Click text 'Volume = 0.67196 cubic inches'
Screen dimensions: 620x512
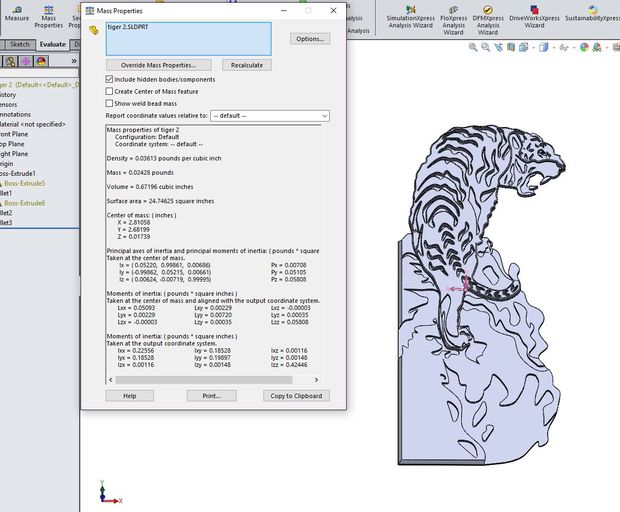coord(150,187)
